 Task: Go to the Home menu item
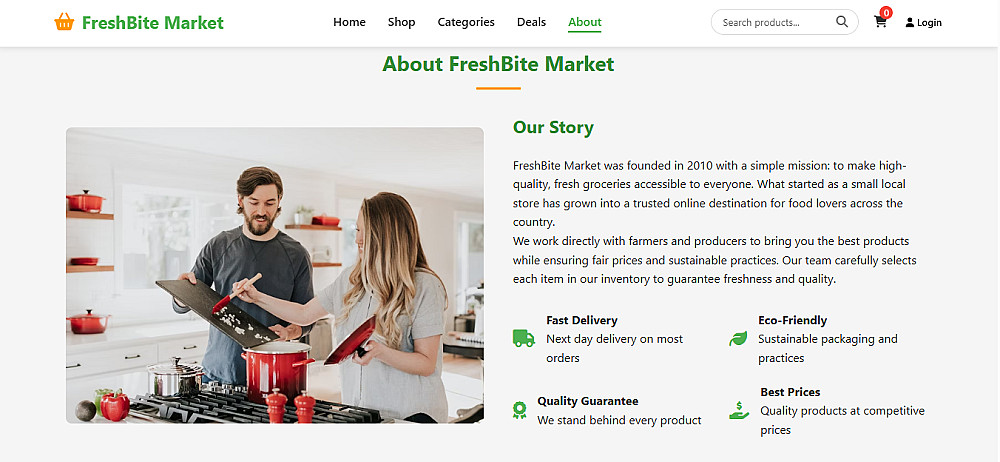click(x=349, y=22)
